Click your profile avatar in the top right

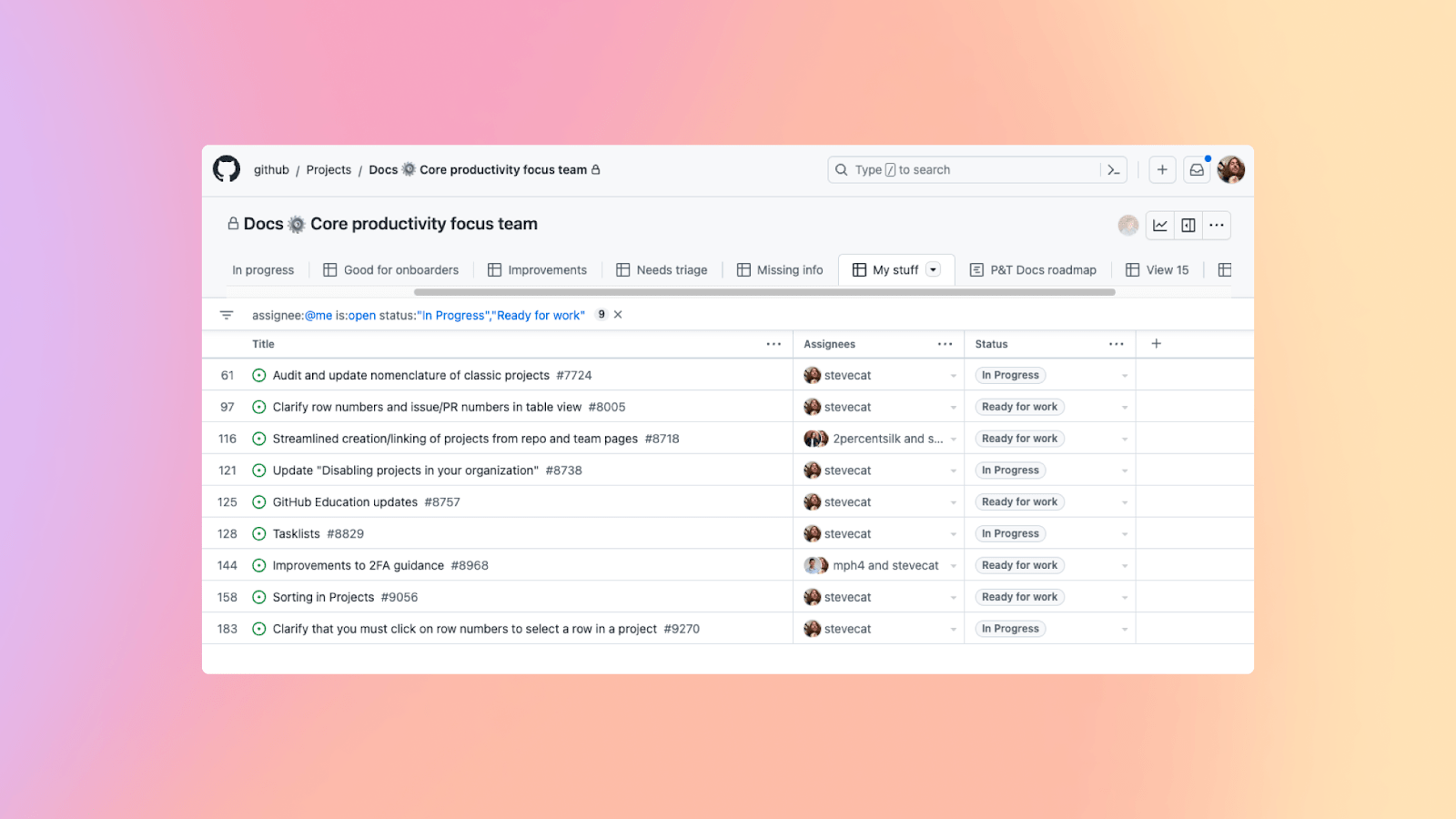(x=1231, y=169)
